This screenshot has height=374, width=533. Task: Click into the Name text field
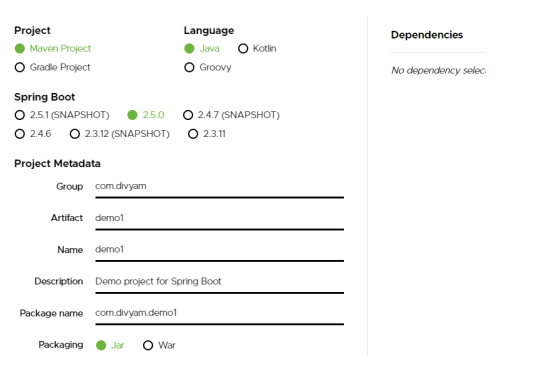click(220, 250)
